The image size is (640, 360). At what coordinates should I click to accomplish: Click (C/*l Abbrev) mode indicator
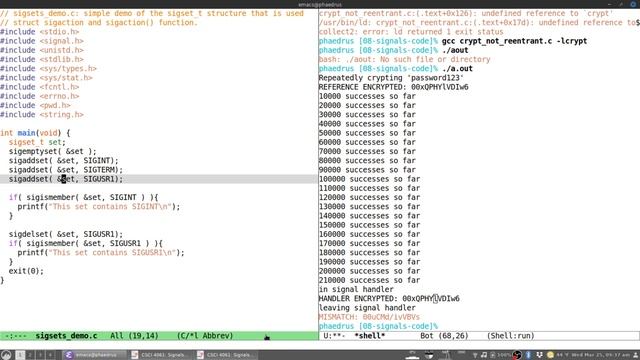click(205, 336)
